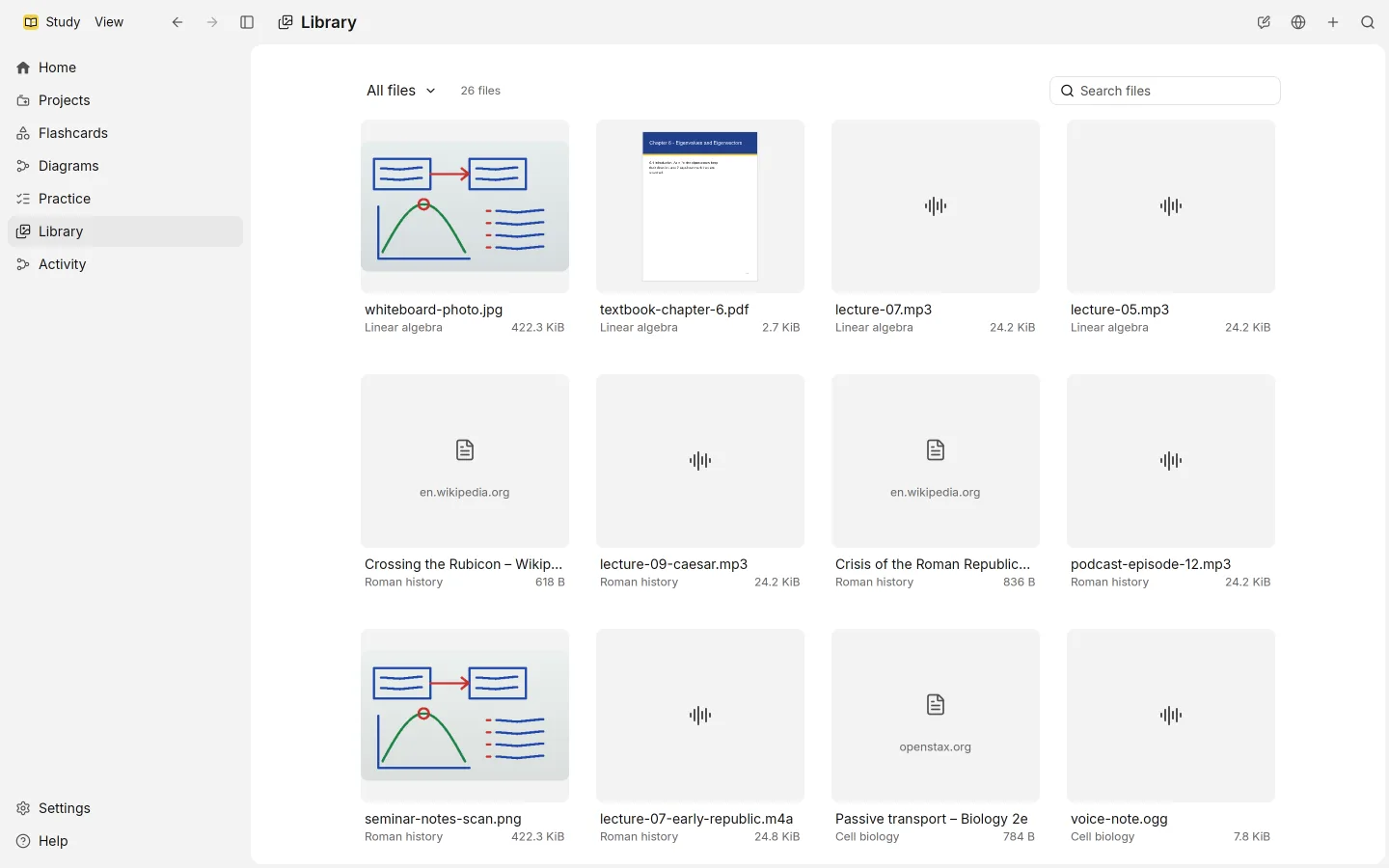
Task: Click the Study app logo icon
Action: (x=31, y=22)
